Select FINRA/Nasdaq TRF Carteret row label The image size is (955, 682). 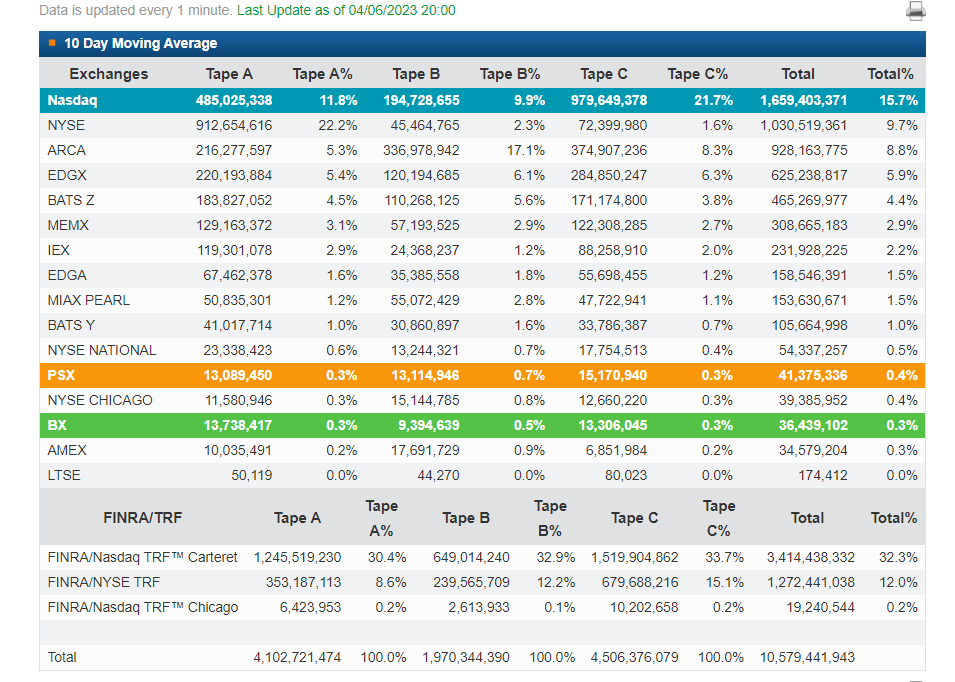(x=142, y=557)
